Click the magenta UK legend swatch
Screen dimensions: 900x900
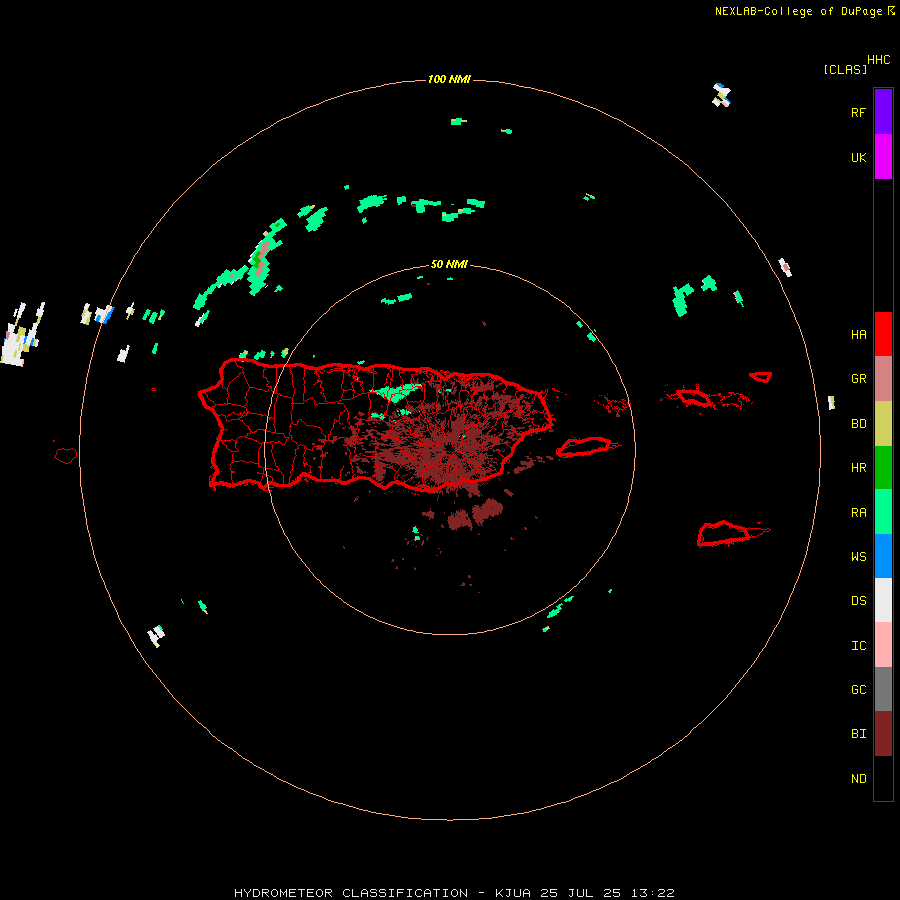point(883,156)
